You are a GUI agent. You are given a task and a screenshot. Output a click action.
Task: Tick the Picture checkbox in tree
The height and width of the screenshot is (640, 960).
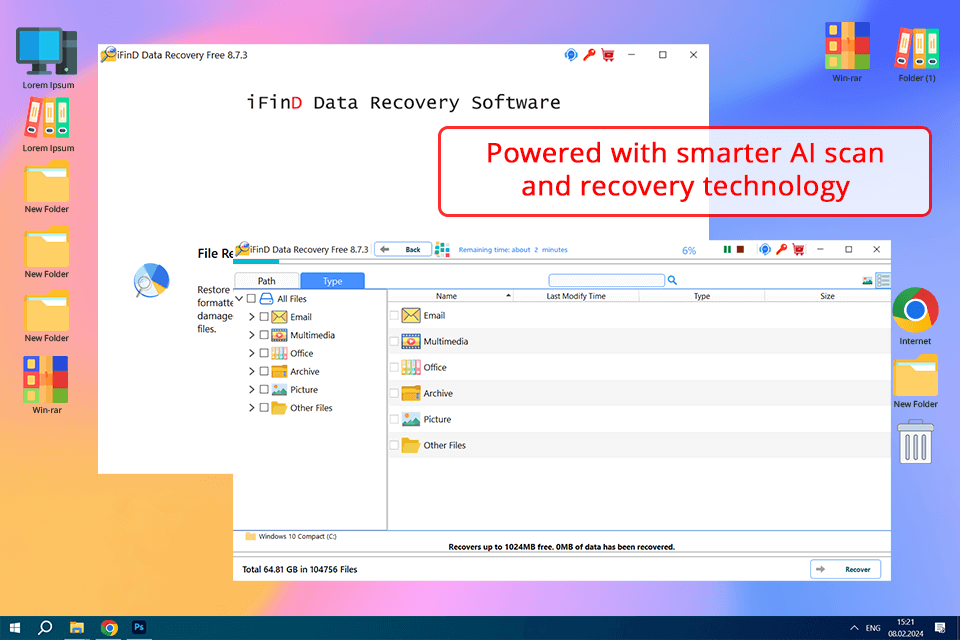point(264,390)
